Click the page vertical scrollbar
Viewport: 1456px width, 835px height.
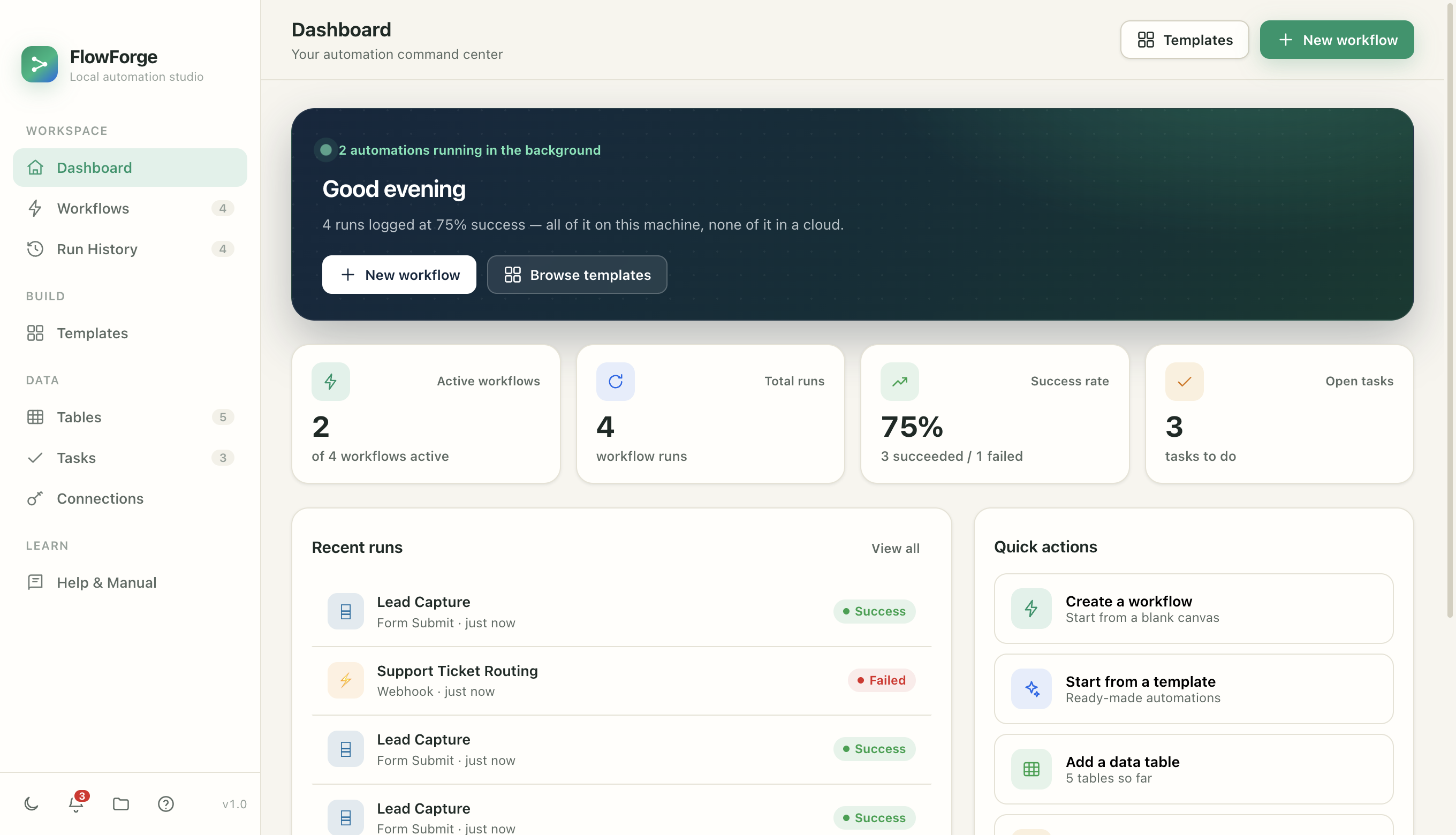click(1451, 310)
